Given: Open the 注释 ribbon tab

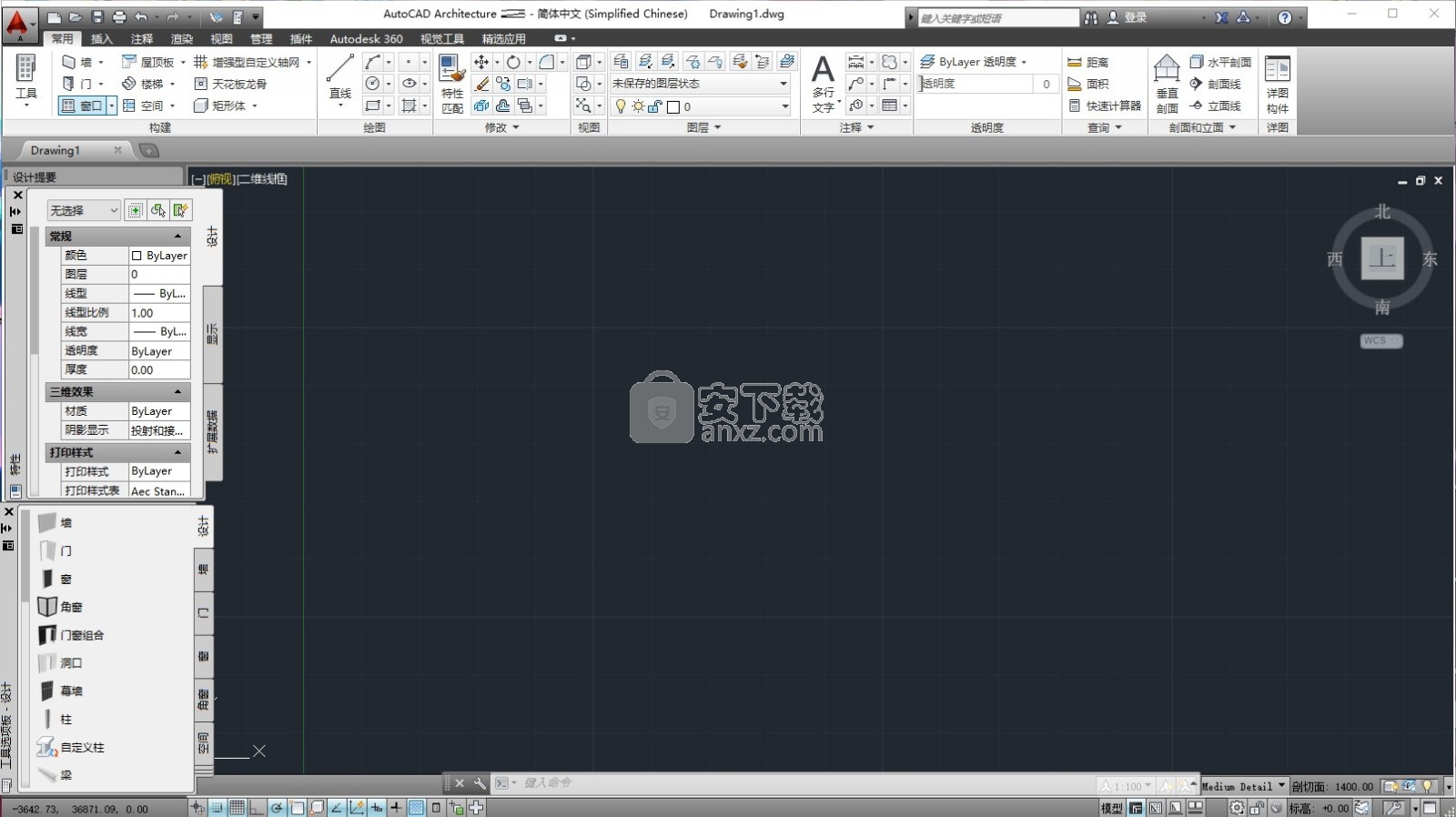Looking at the screenshot, I should click(142, 39).
